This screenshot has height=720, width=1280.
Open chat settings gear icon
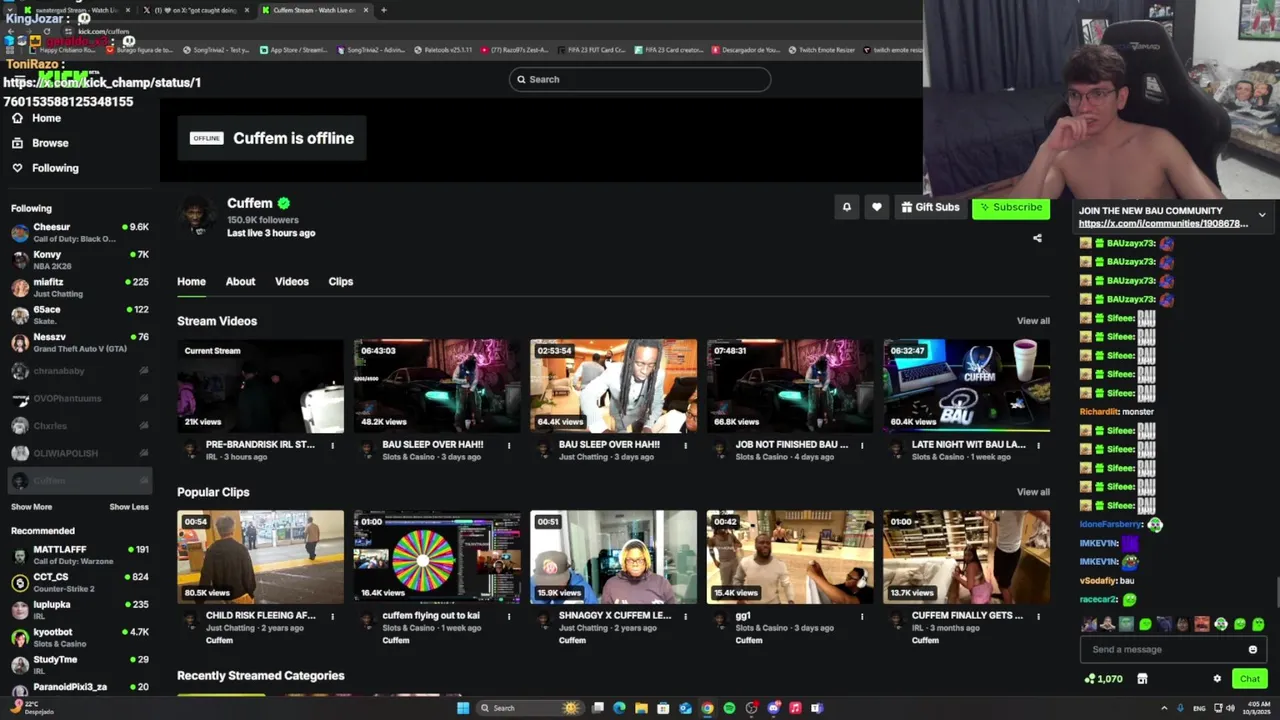point(1217,678)
